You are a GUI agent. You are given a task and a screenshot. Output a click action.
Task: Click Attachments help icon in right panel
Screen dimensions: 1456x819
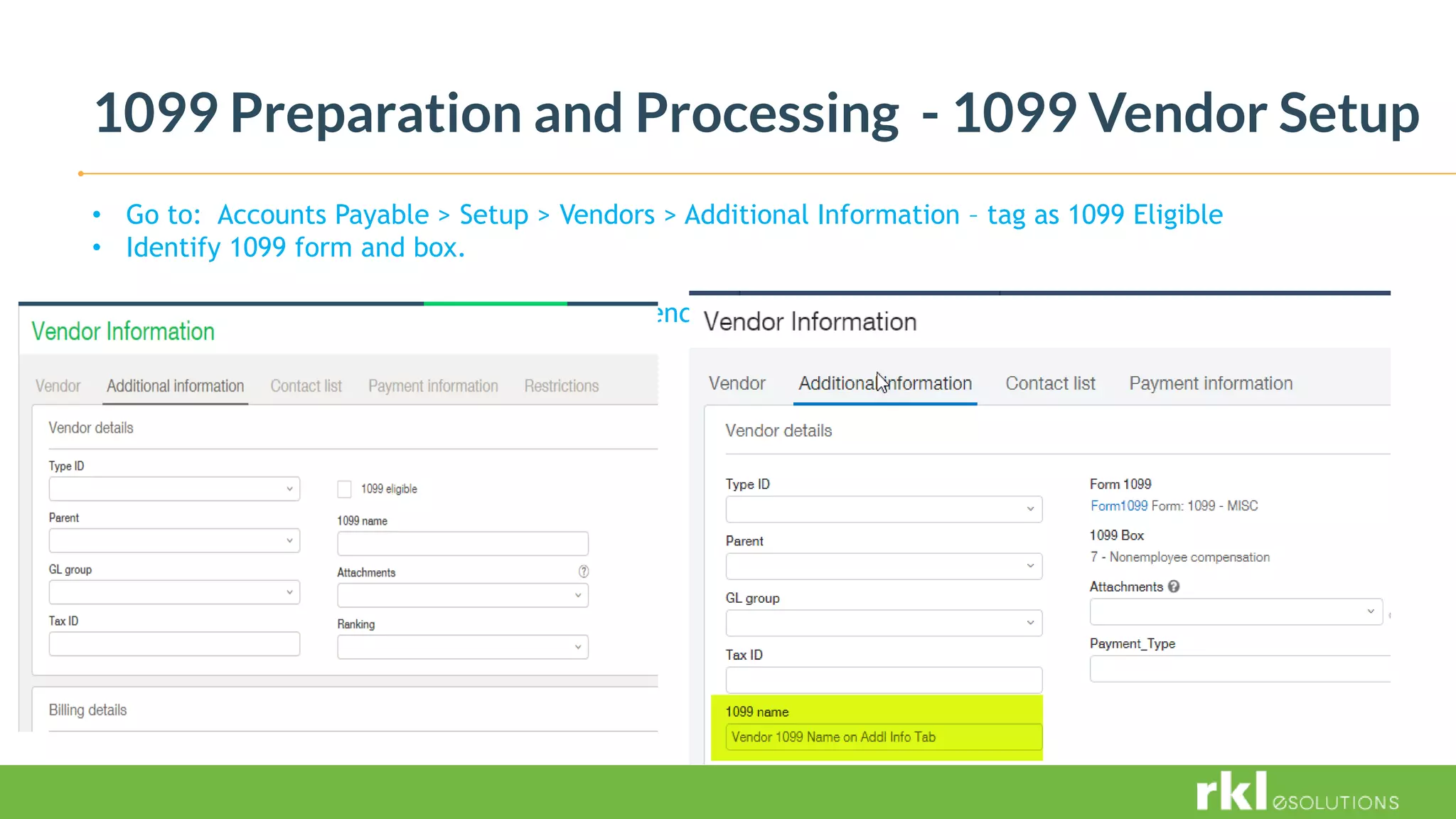click(1174, 587)
